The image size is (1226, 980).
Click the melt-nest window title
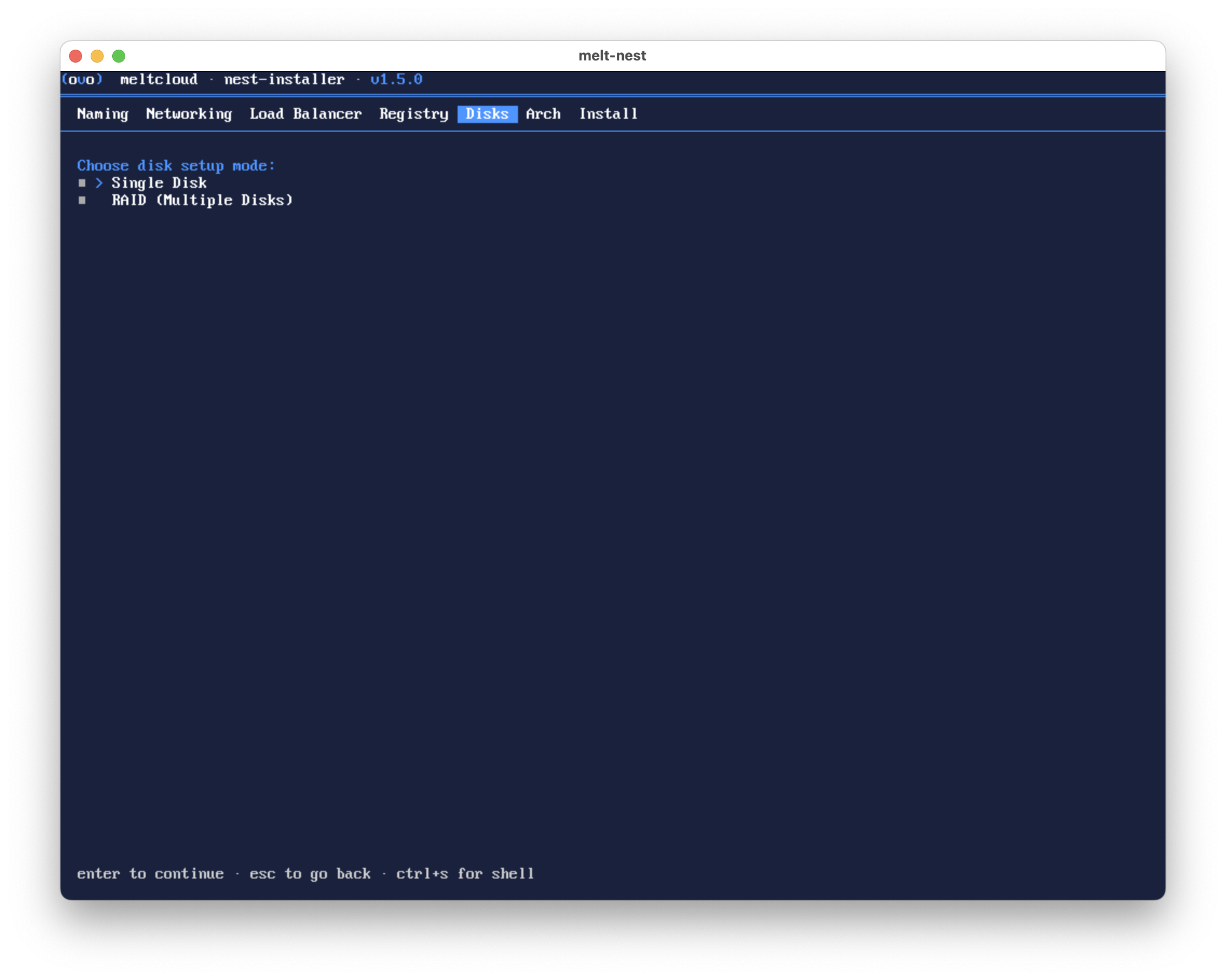612,56
